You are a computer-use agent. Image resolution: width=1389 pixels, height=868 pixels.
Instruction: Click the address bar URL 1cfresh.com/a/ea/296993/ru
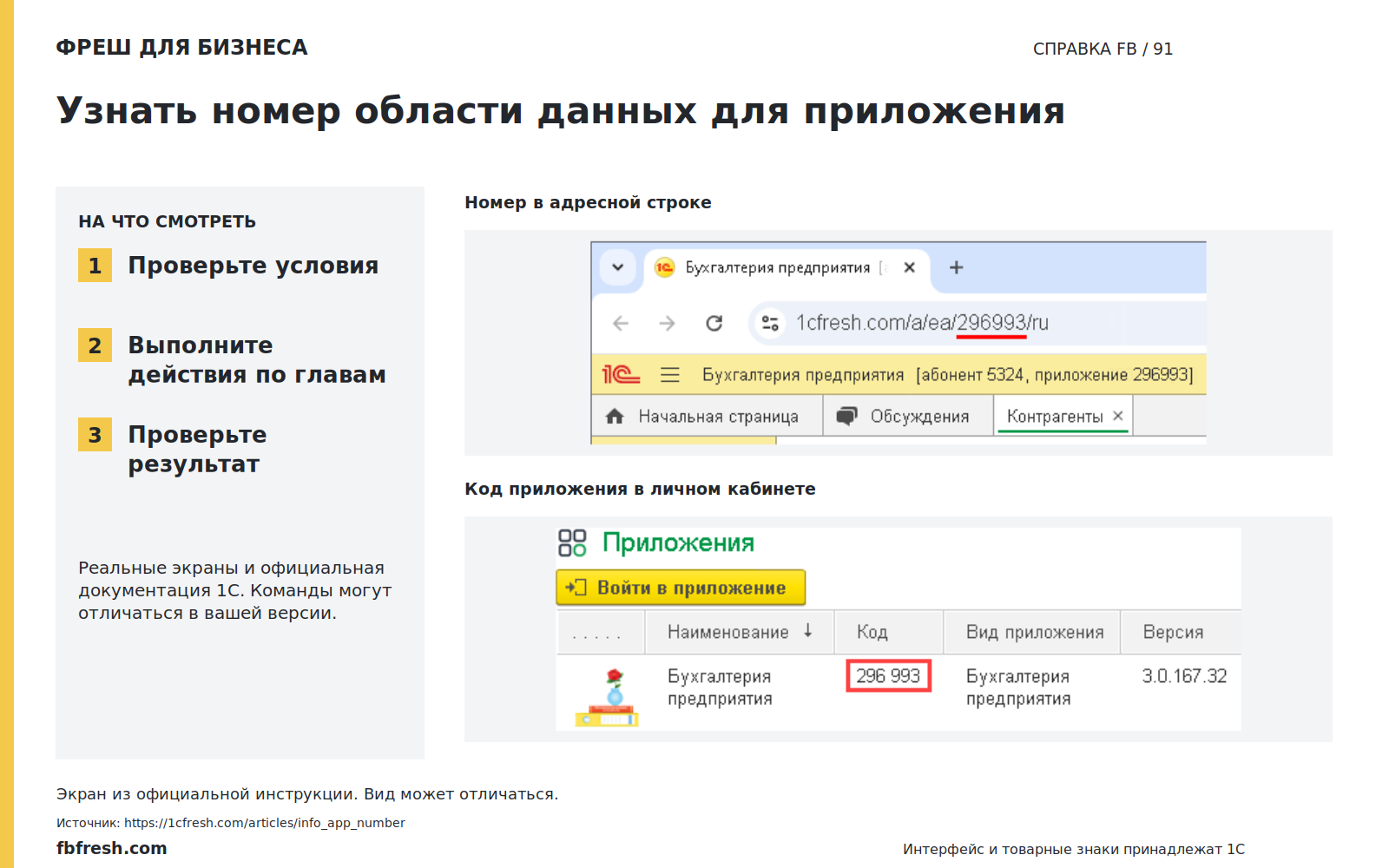pos(922,323)
